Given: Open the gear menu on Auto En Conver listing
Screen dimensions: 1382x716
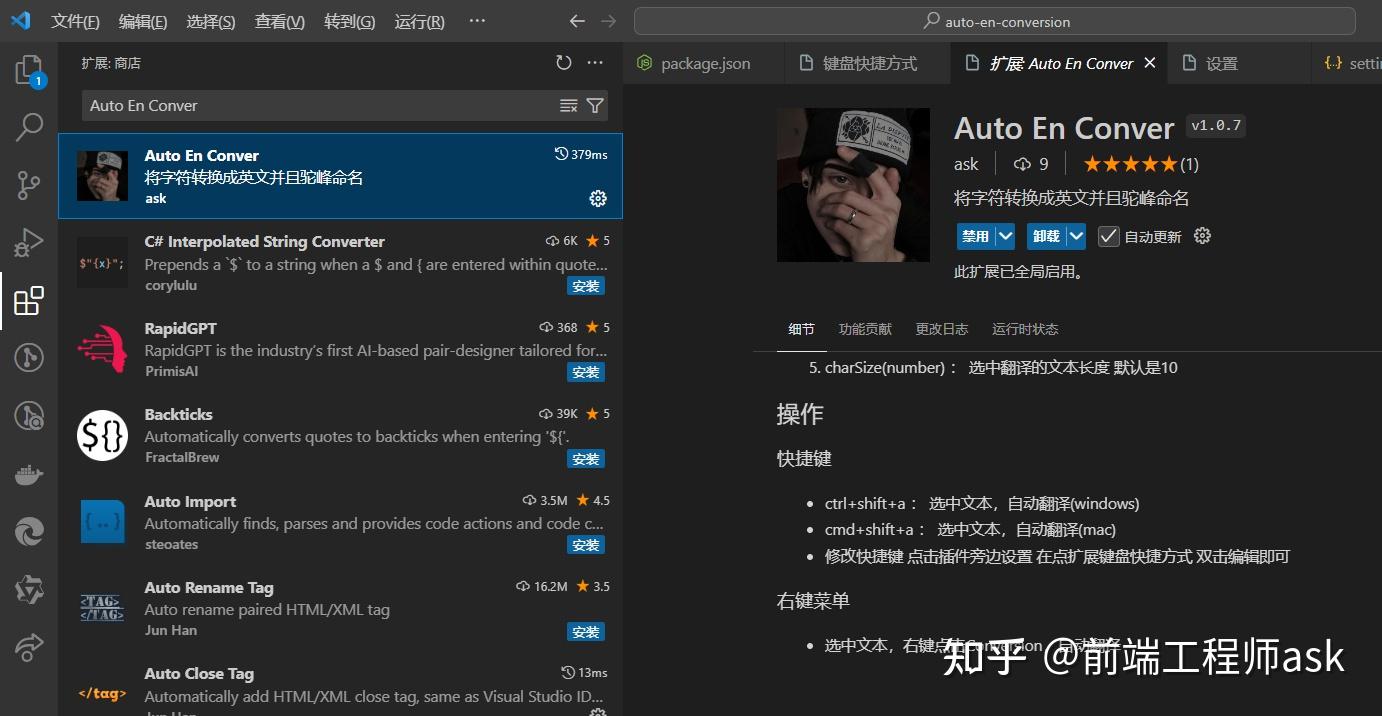Looking at the screenshot, I should click(597, 198).
